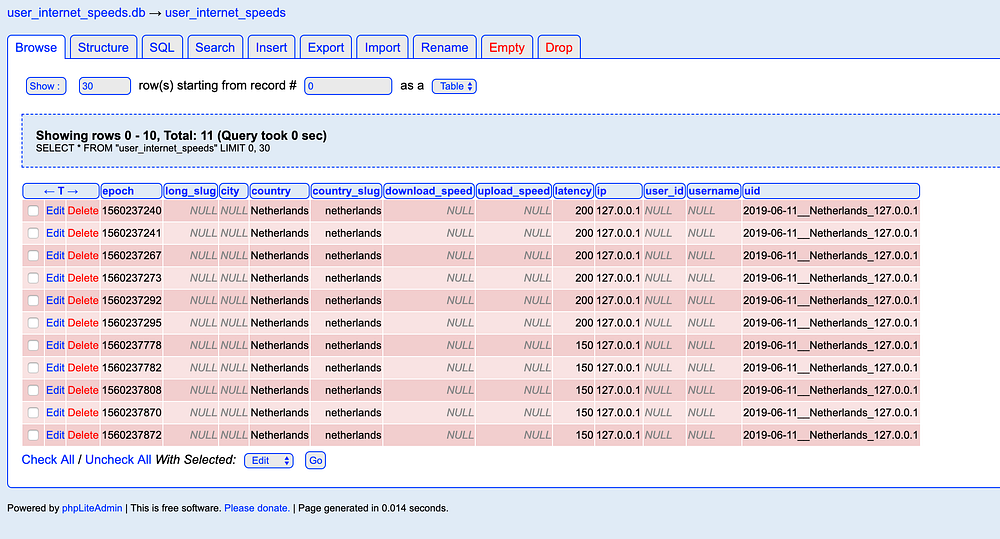Tick the checkbox for row 1560237808

[33, 390]
